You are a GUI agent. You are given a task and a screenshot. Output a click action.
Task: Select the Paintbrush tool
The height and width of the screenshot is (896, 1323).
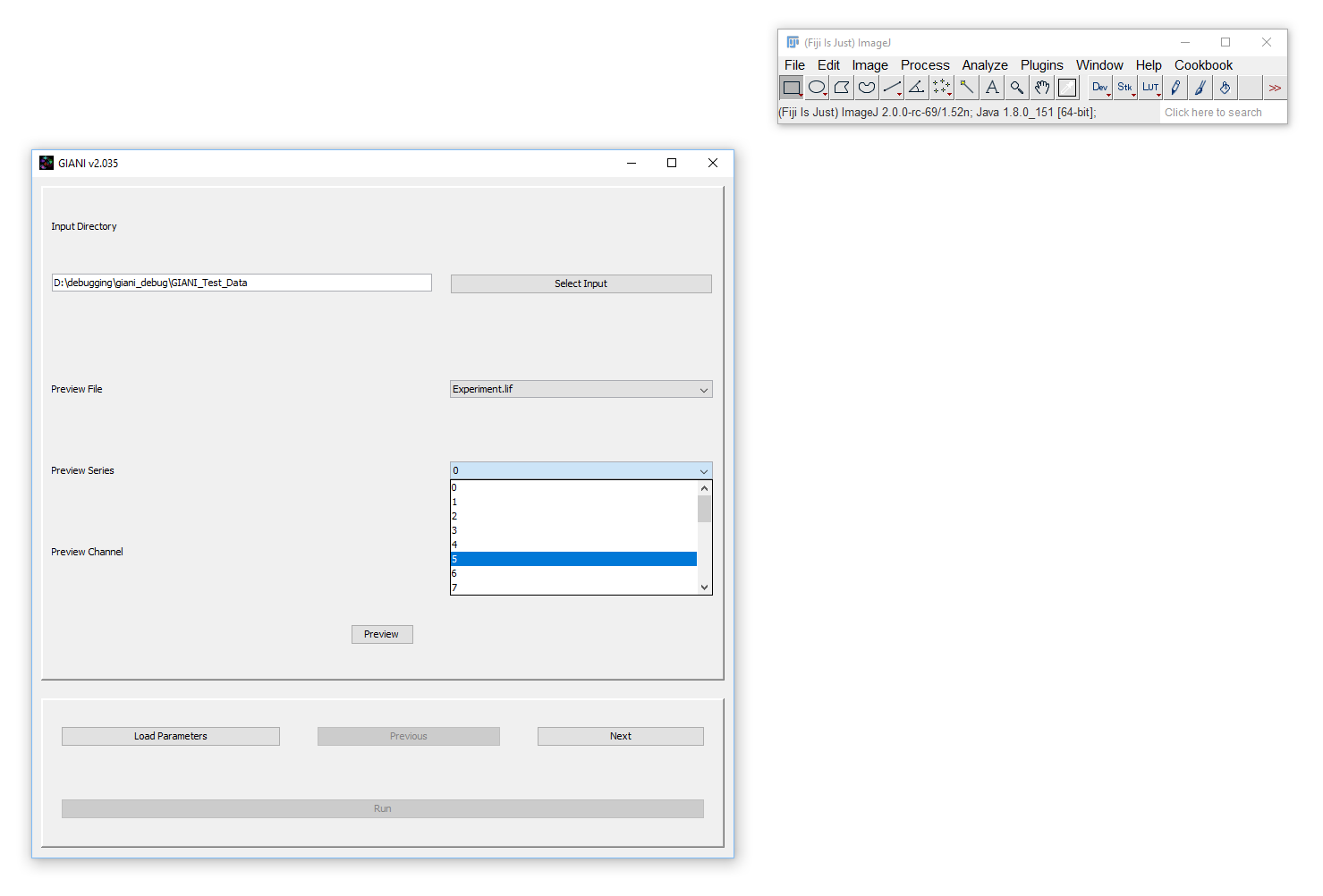click(1200, 88)
